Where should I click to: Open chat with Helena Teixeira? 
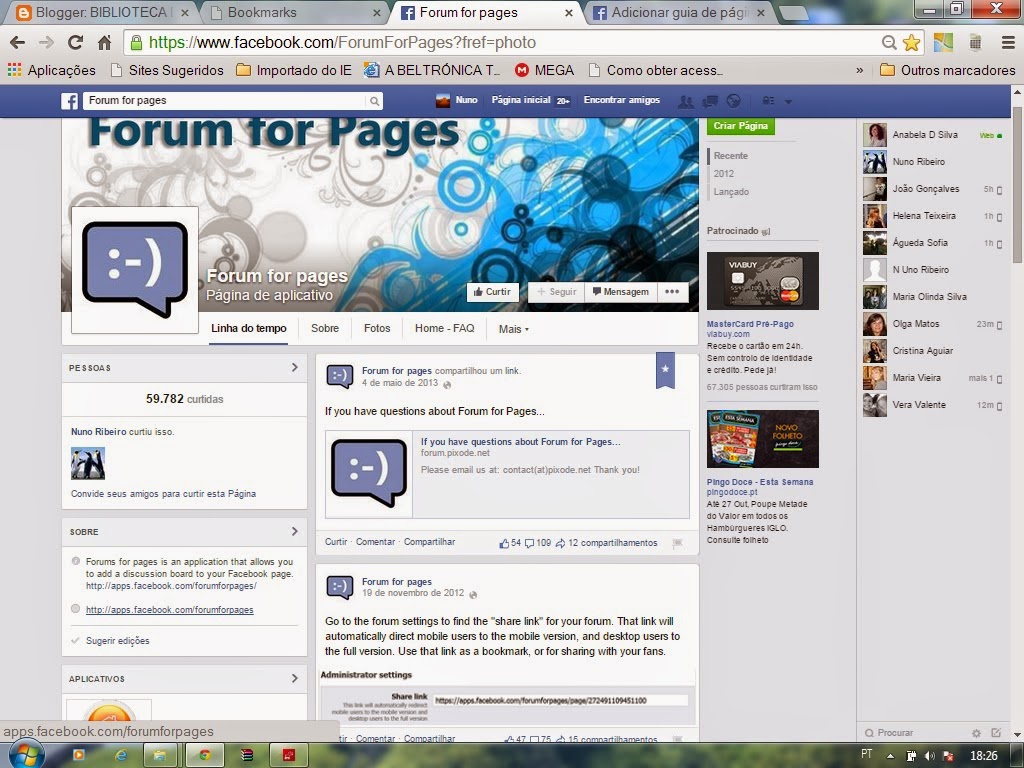coord(933,216)
